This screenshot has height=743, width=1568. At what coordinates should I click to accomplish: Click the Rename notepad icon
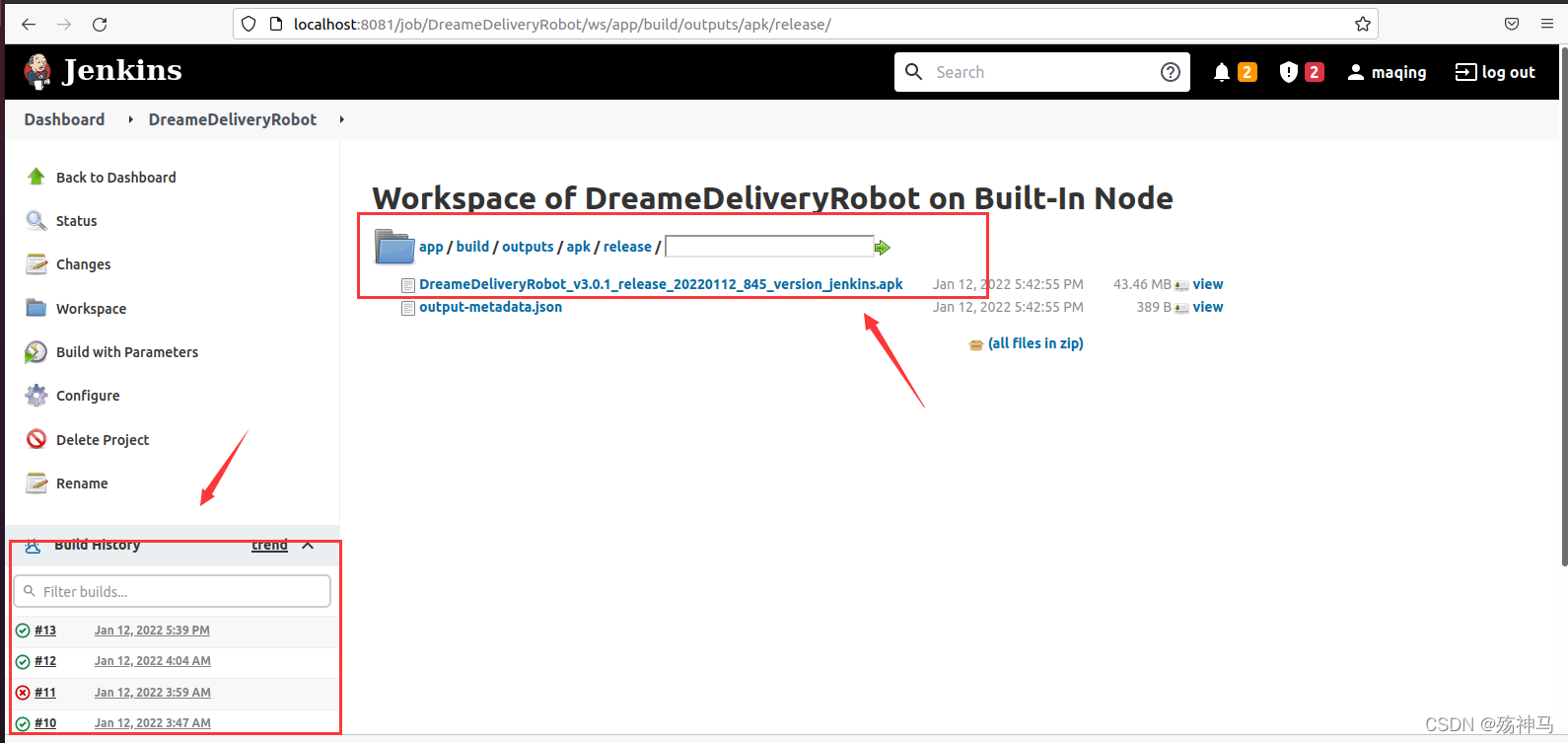coord(36,483)
